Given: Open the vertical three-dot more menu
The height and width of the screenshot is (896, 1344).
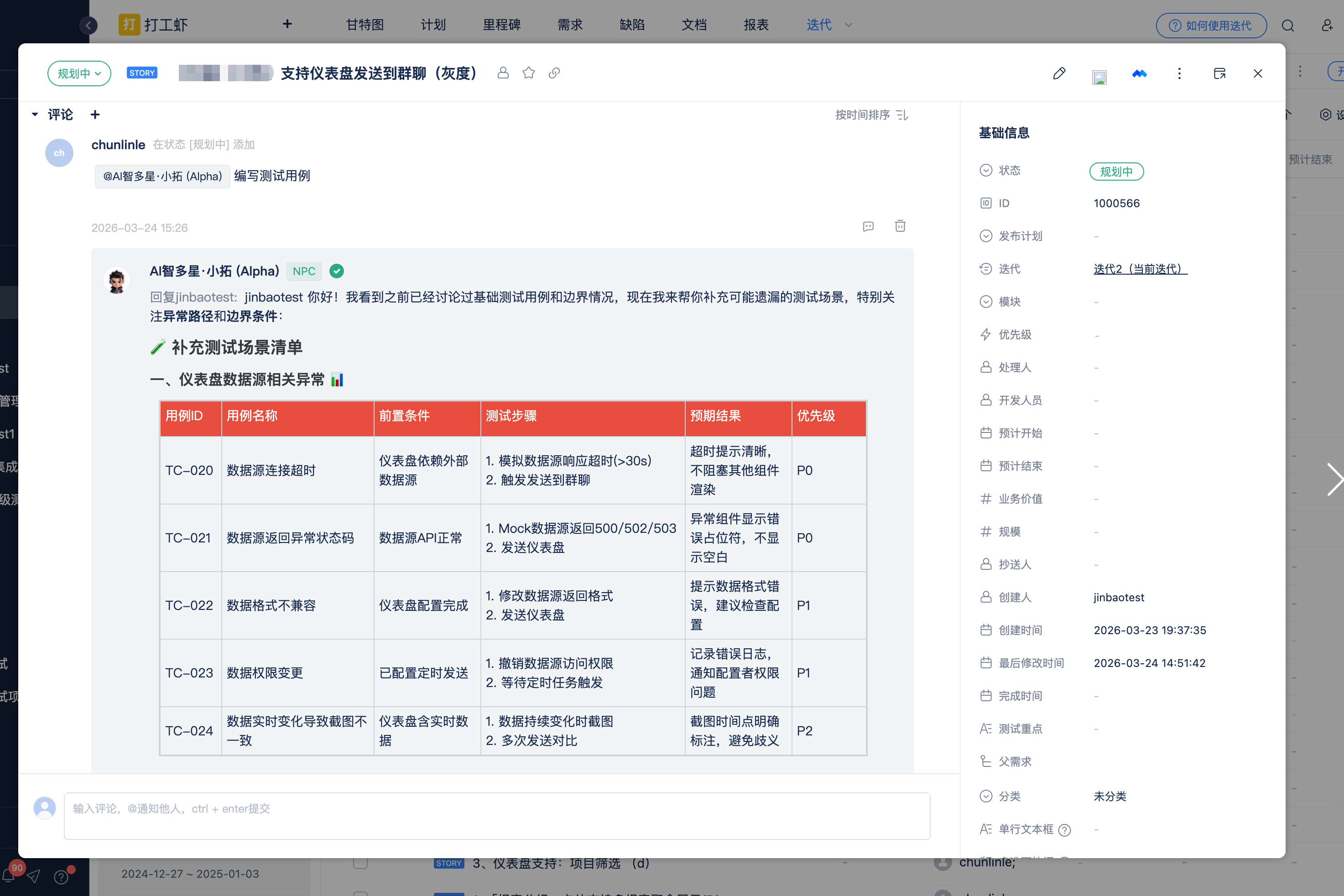Looking at the screenshot, I should (1179, 73).
